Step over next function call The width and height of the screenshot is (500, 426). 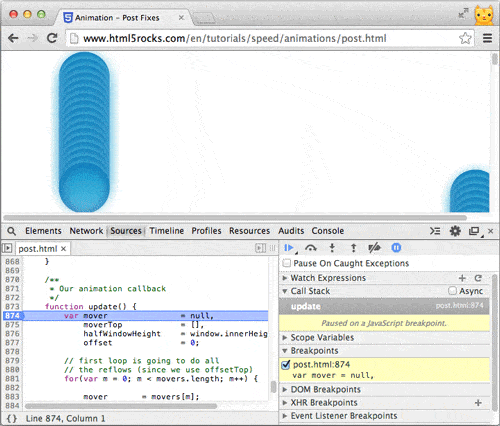point(311,248)
